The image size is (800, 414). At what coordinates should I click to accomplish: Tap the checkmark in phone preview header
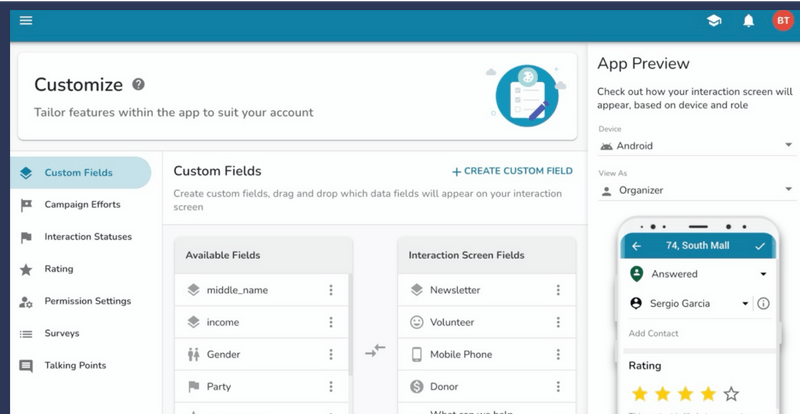point(761,245)
